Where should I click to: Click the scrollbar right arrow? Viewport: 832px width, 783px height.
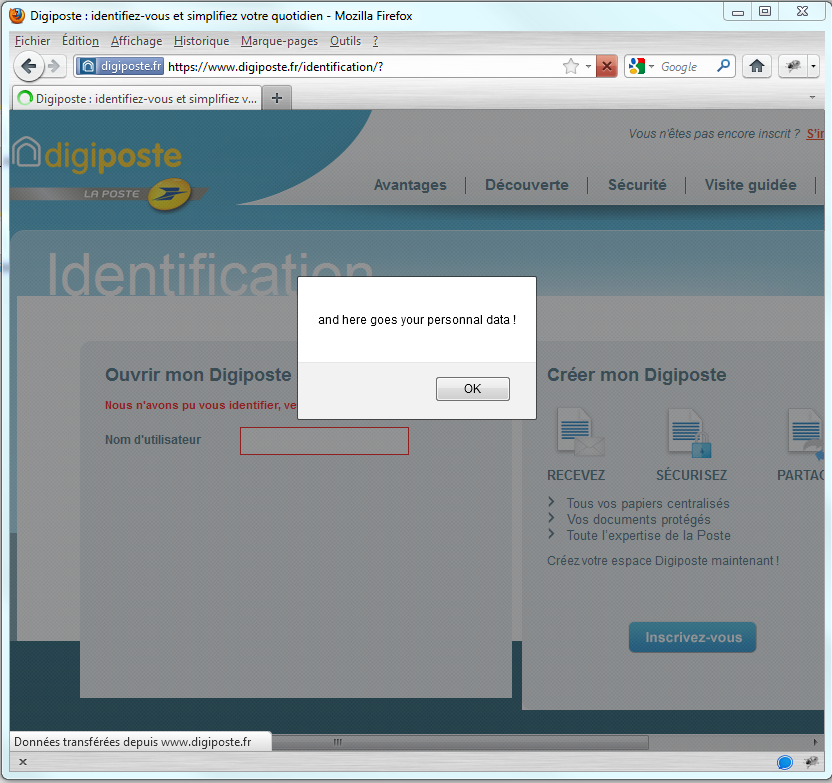(815, 742)
